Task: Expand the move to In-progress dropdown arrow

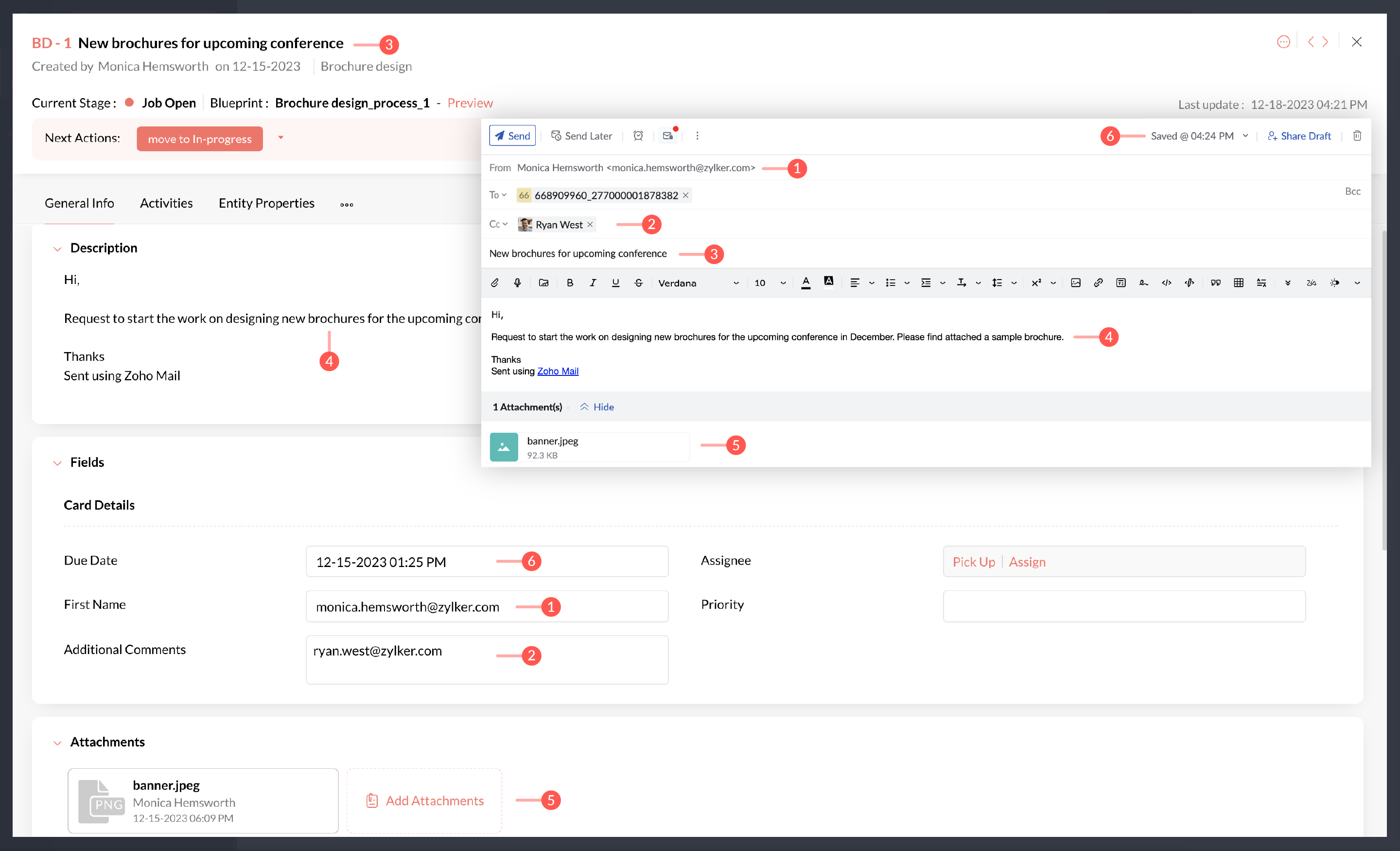Action: click(x=280, y=138)
